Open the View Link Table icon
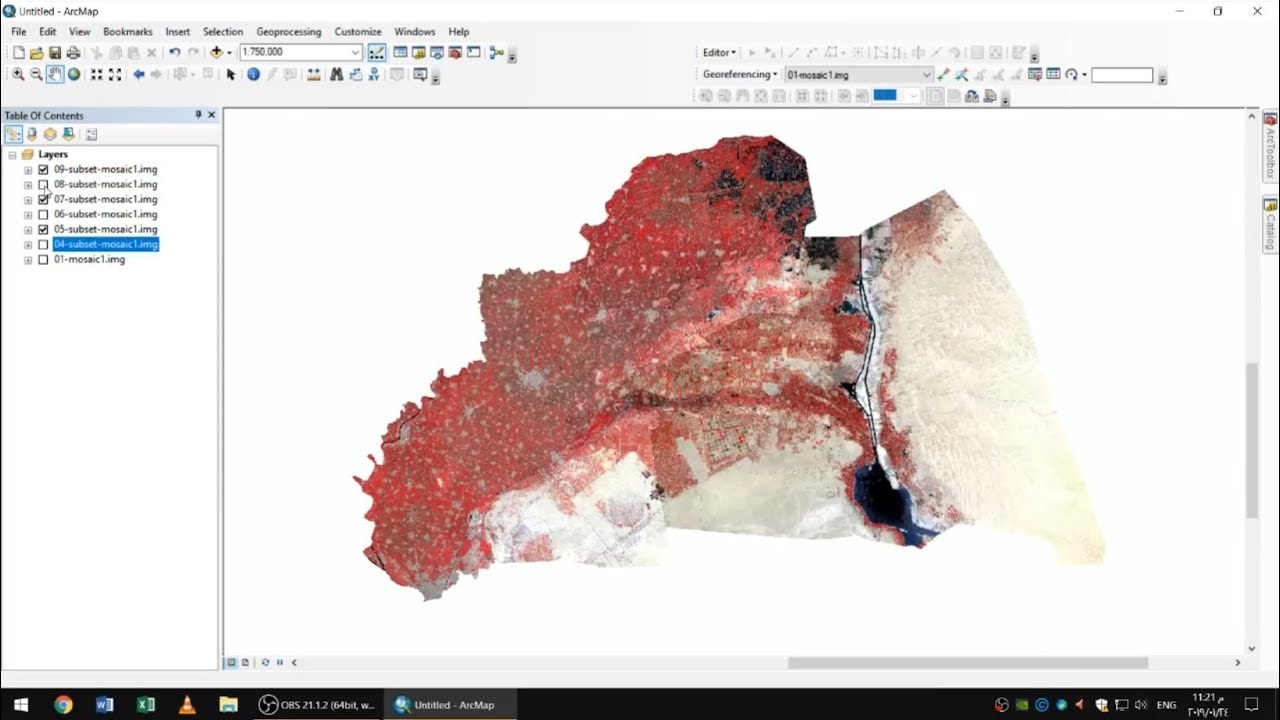This screenshot has height=720, width=1280. 1053,74
